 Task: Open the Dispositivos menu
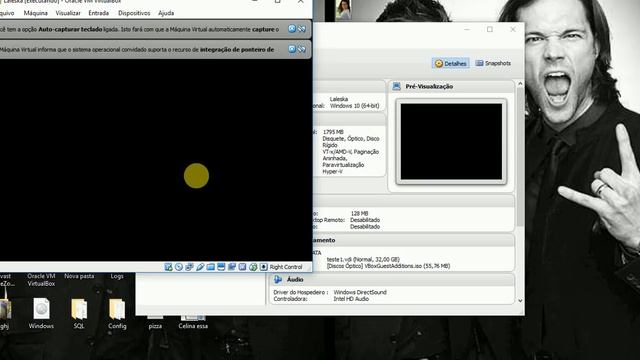134,13
